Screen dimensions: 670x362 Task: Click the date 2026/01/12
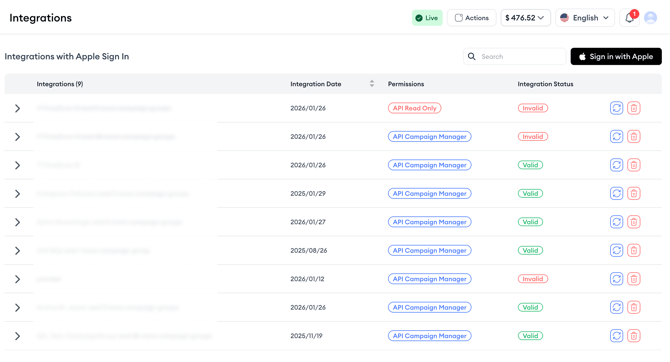[307, 279]
